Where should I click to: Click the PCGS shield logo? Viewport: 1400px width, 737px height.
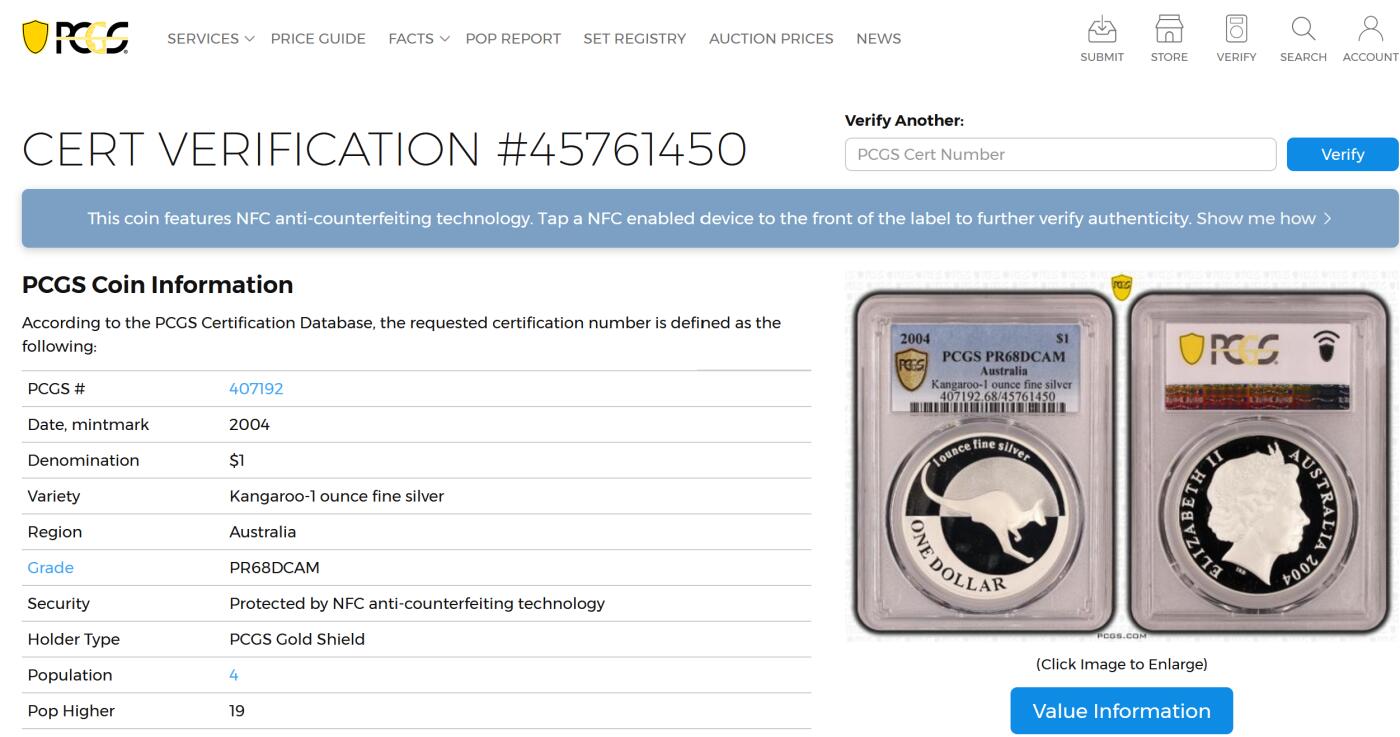(75, 37)
